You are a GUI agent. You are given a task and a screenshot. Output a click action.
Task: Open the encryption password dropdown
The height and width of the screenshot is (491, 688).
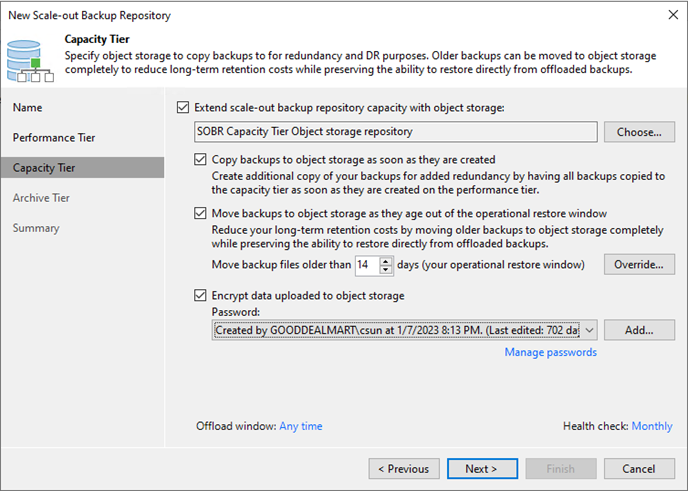tap(590, 330)
